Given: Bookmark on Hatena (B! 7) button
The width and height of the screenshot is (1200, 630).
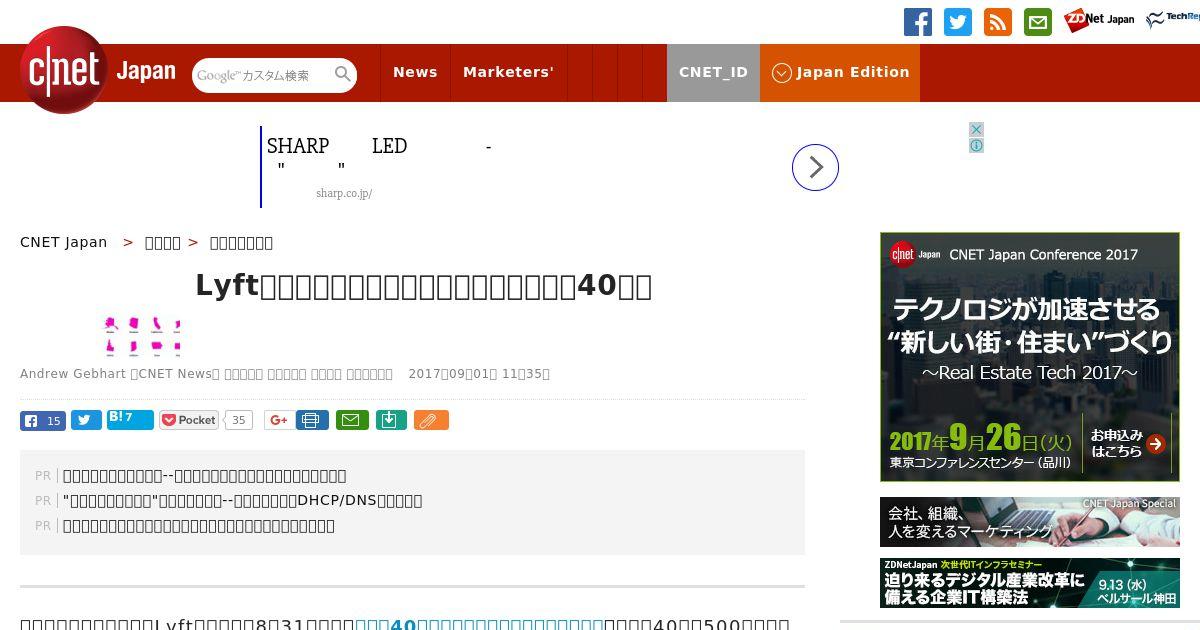Looking at the screenshot, I should [x=130, y=419].
